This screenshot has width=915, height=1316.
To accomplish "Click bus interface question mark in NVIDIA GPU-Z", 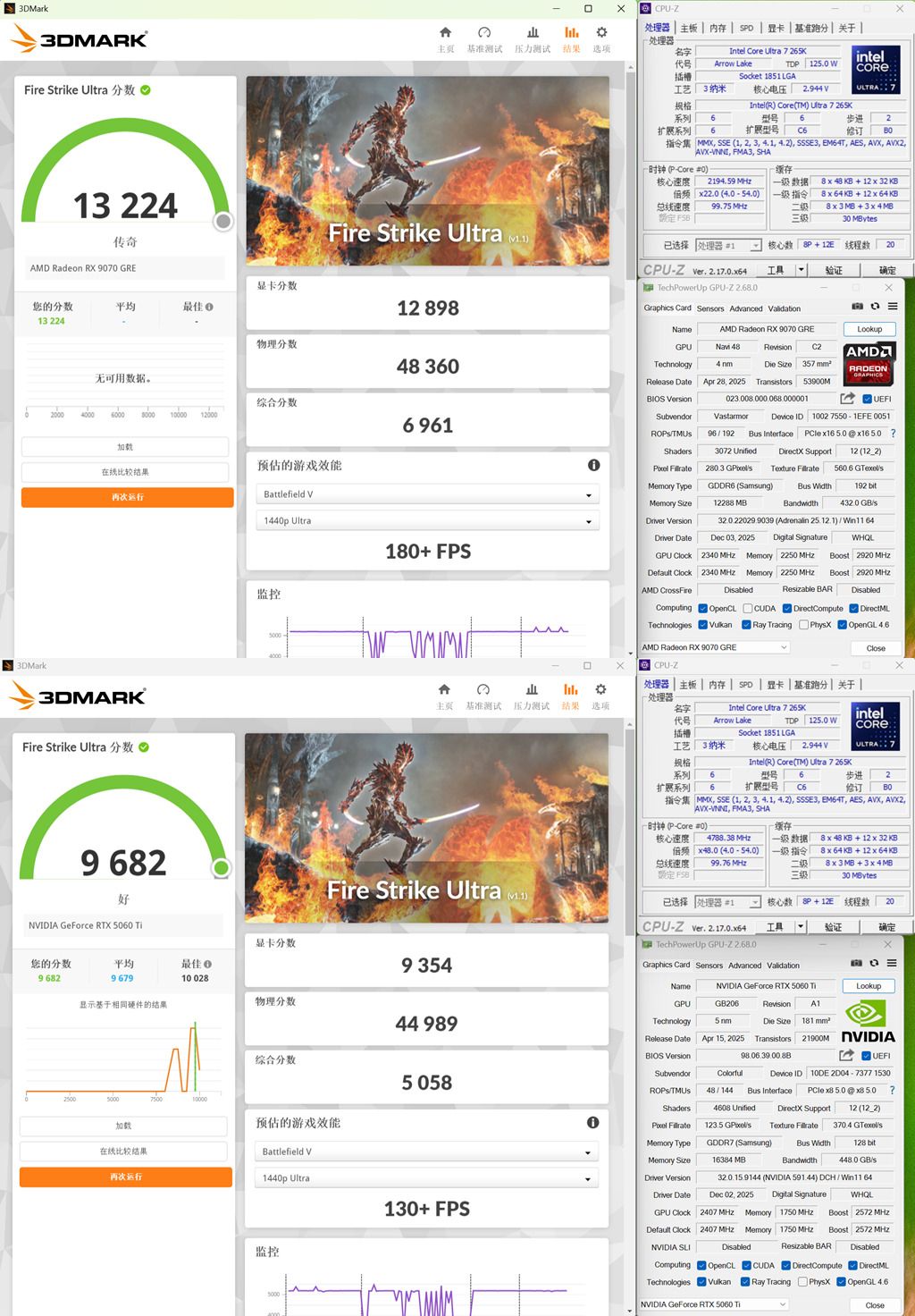I will tap(892, 1091).
